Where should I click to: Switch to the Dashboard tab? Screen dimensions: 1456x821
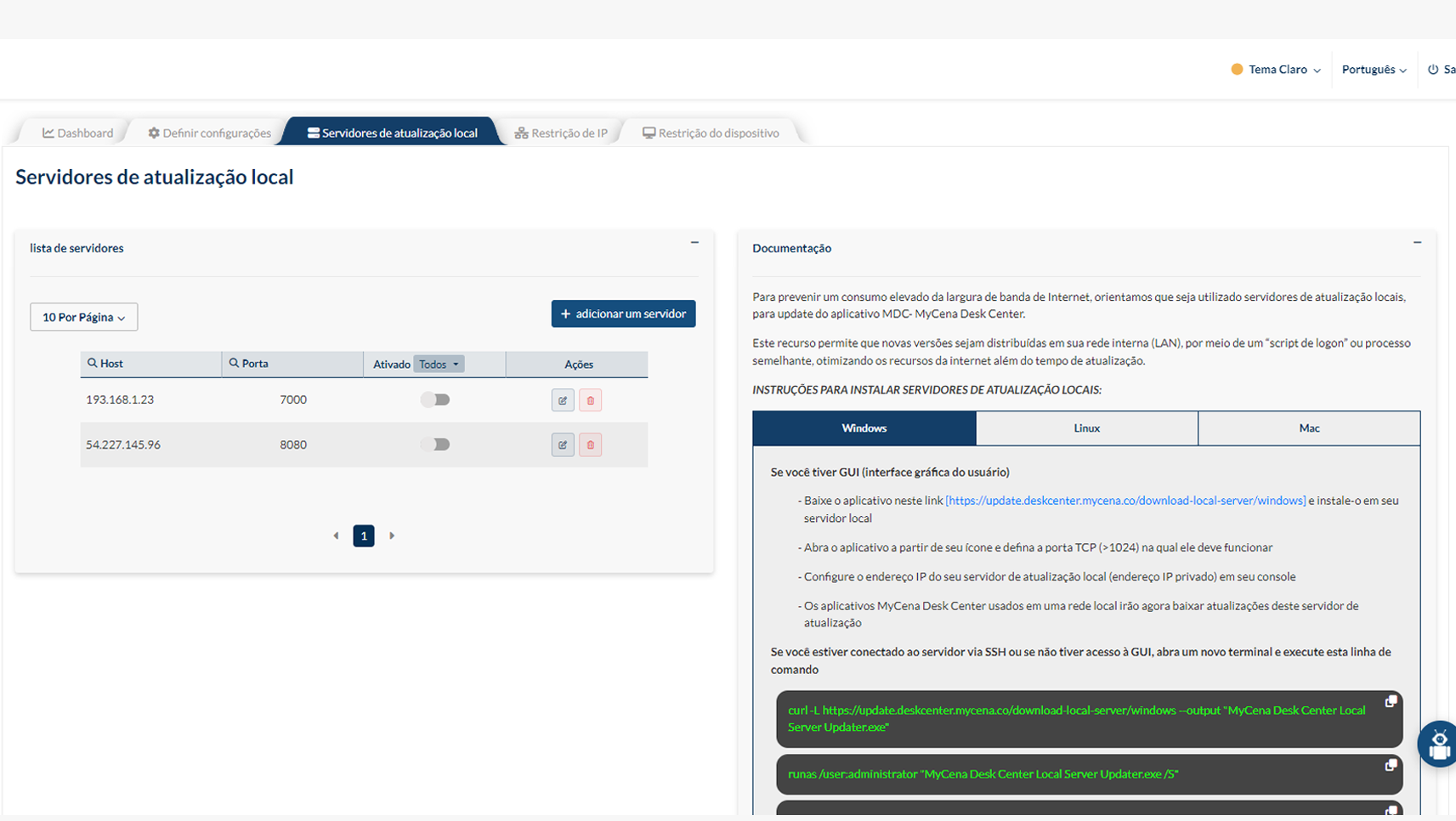[x=77, y=133]
